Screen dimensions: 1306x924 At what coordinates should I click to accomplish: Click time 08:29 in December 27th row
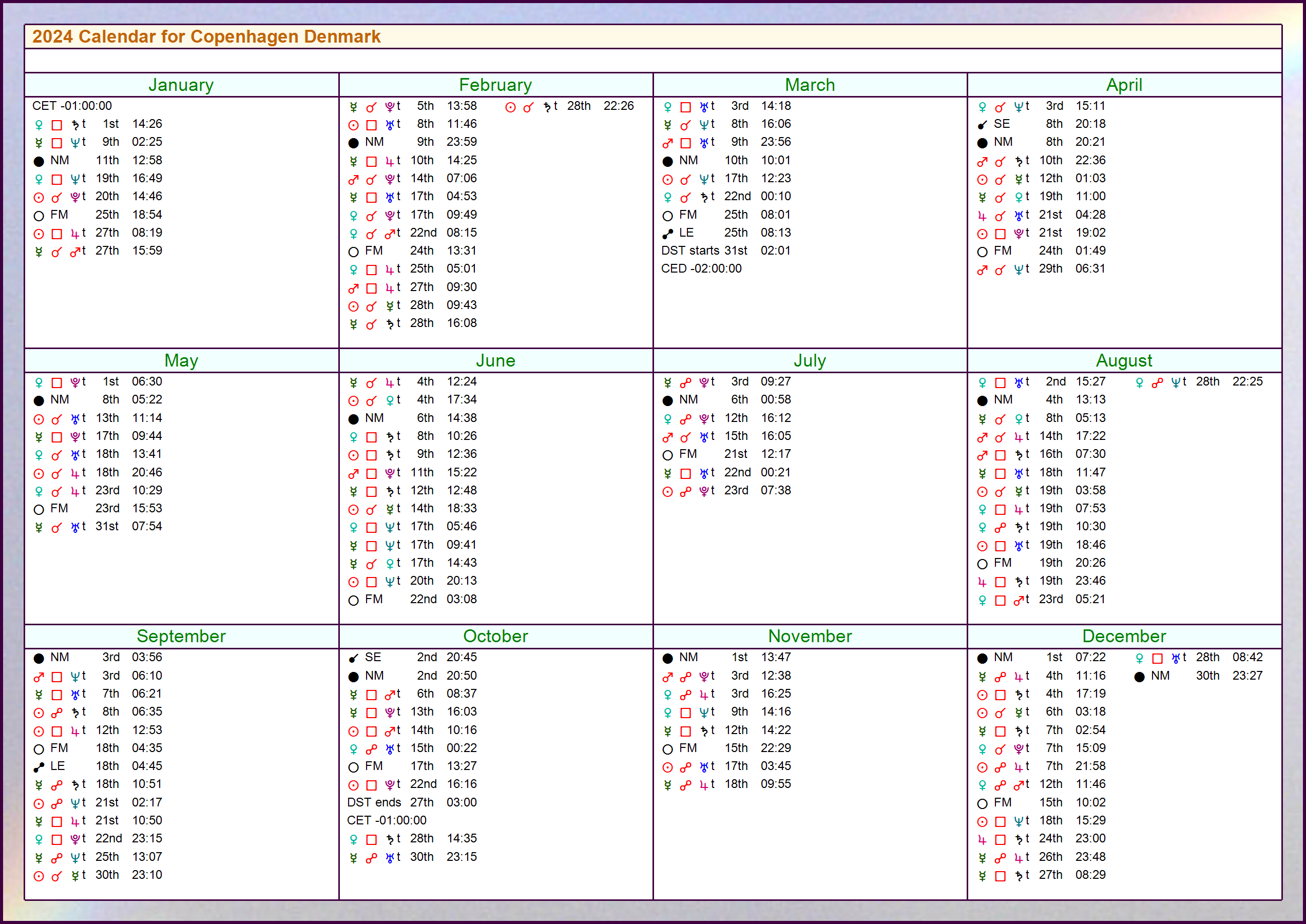click(x=1090, y=876)
